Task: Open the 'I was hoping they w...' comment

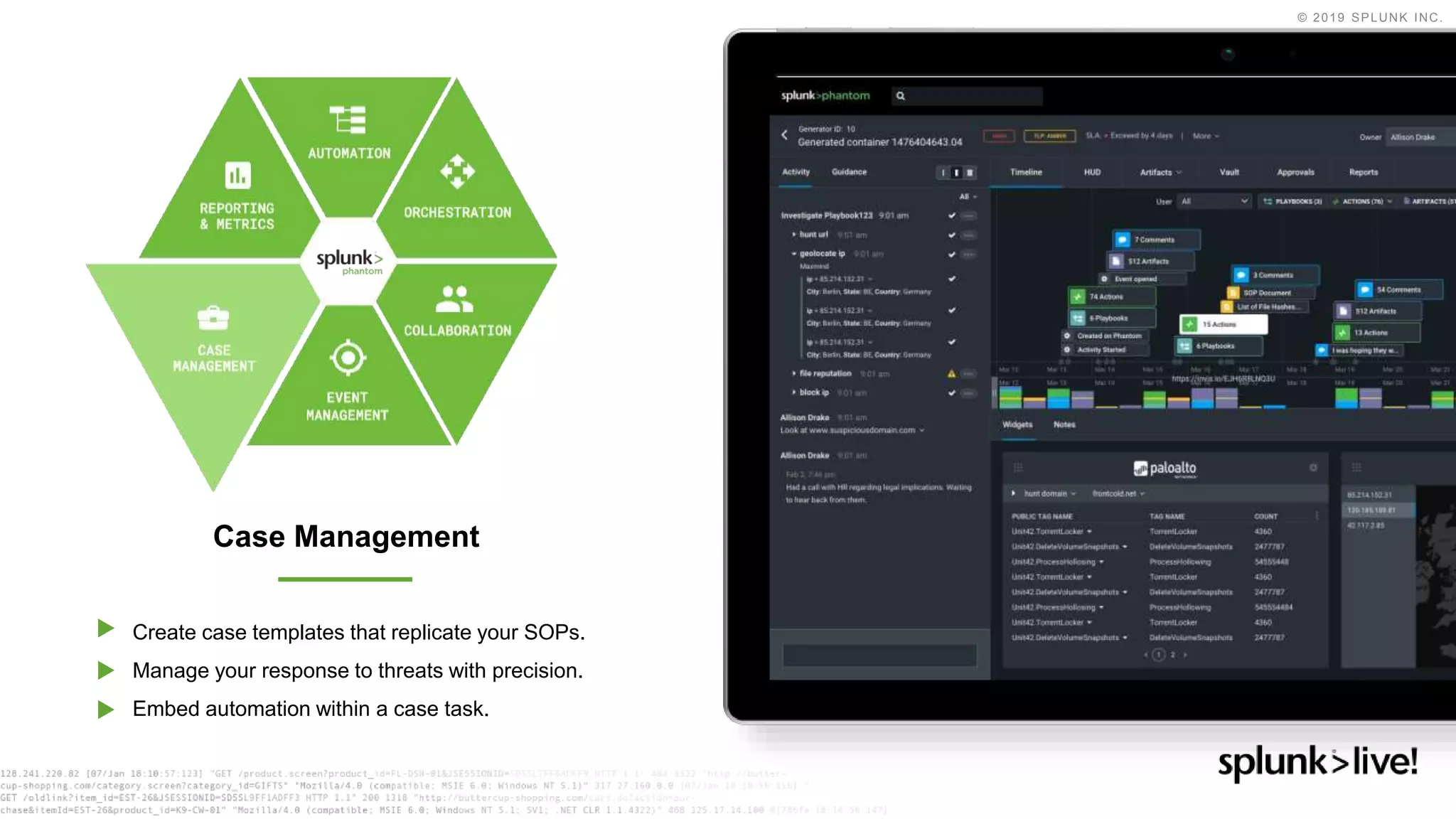Action: pos(1358,350)
